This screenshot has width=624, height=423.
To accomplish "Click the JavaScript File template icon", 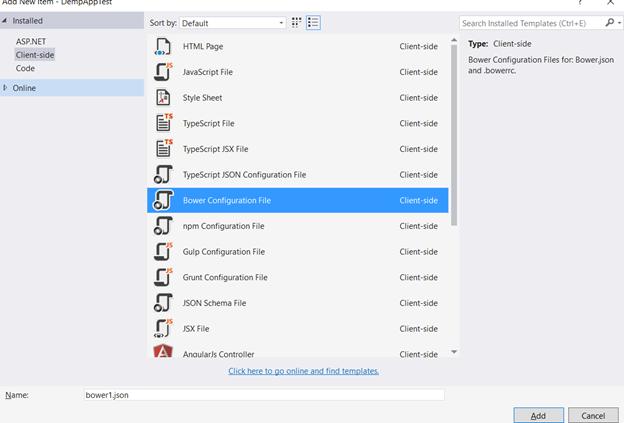I will click(163, 72).
